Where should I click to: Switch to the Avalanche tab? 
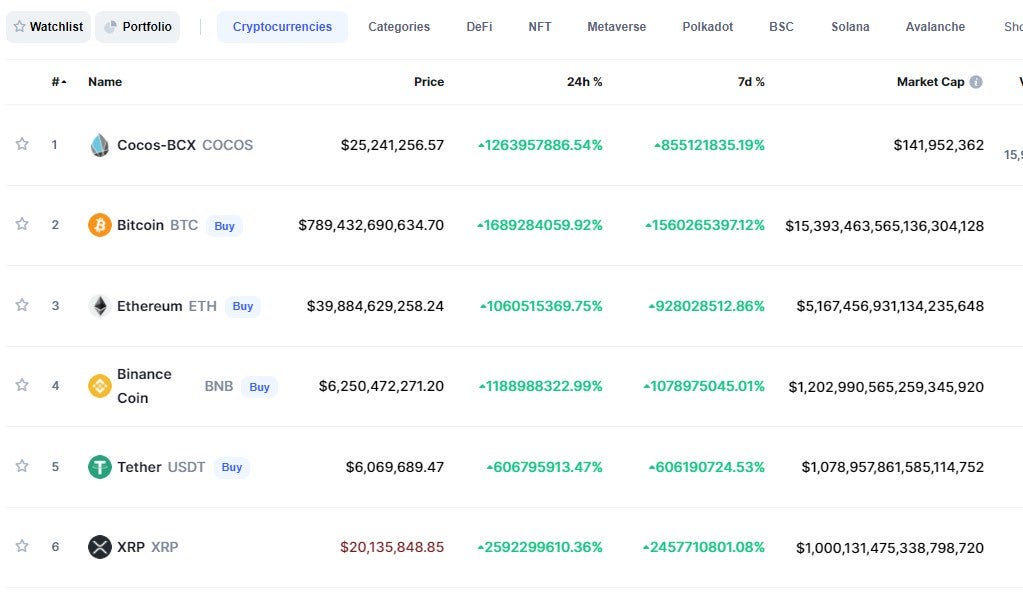(935, 27)
